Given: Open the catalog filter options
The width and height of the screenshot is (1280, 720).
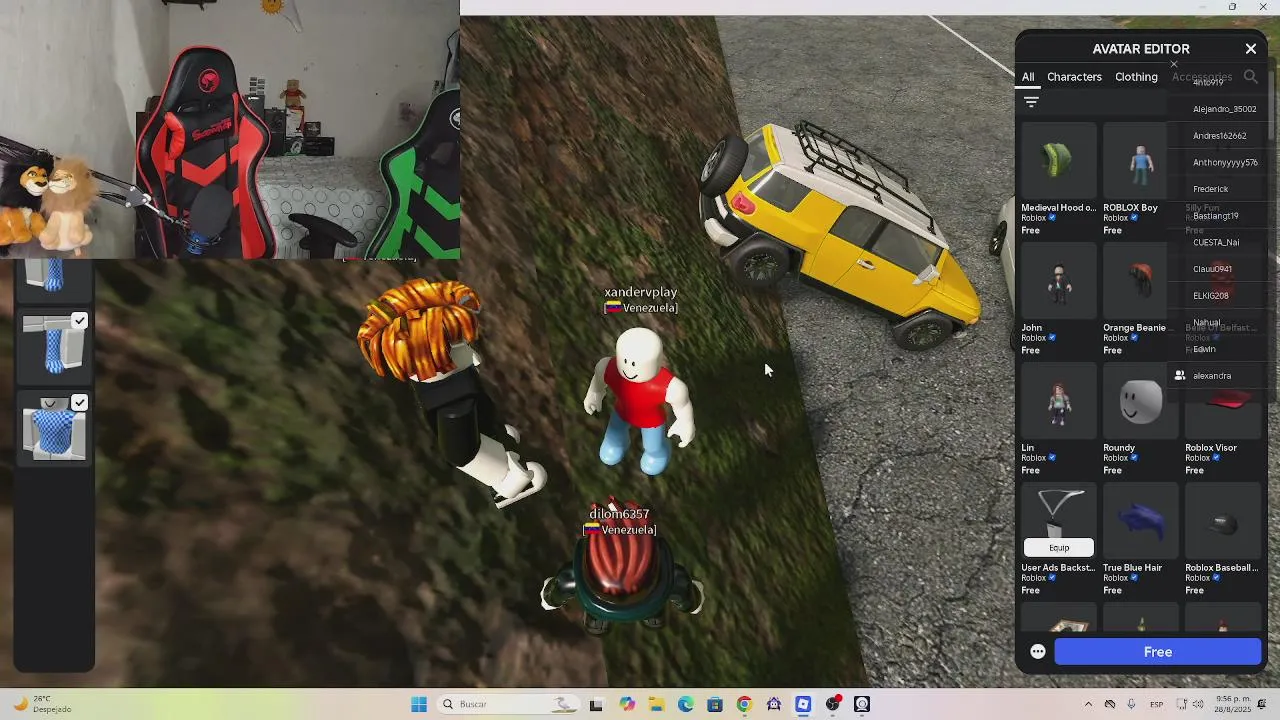Looking at the screenshot, I should point(1031,101).
